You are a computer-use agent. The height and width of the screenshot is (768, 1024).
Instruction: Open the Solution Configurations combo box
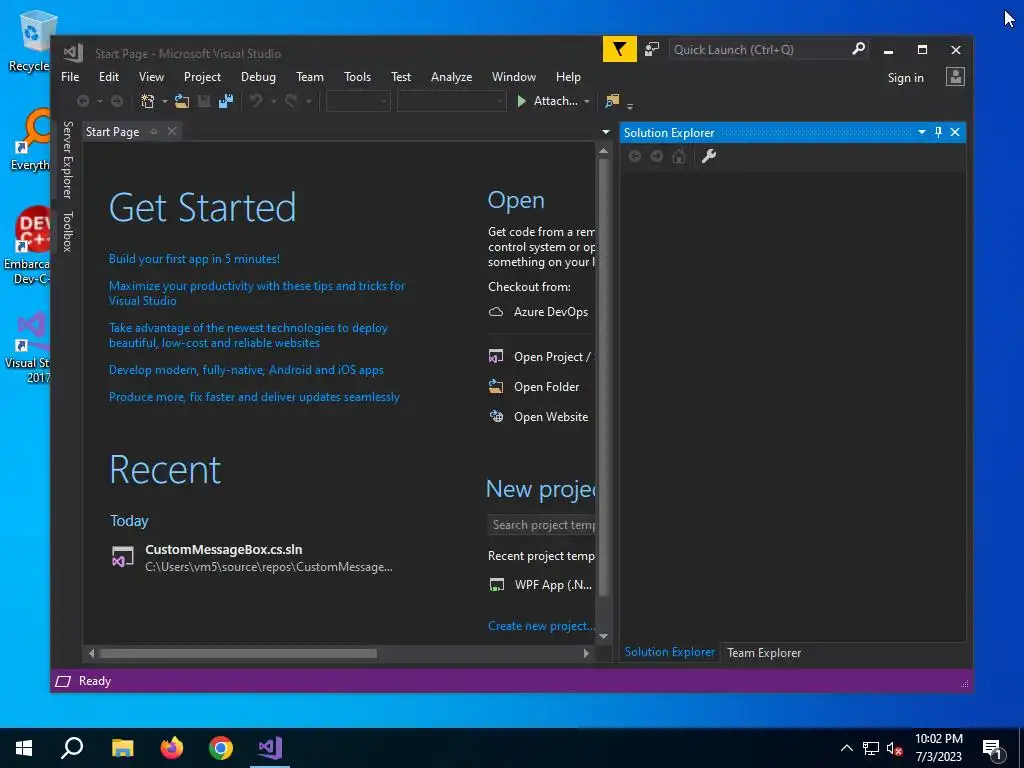(358, 101)
